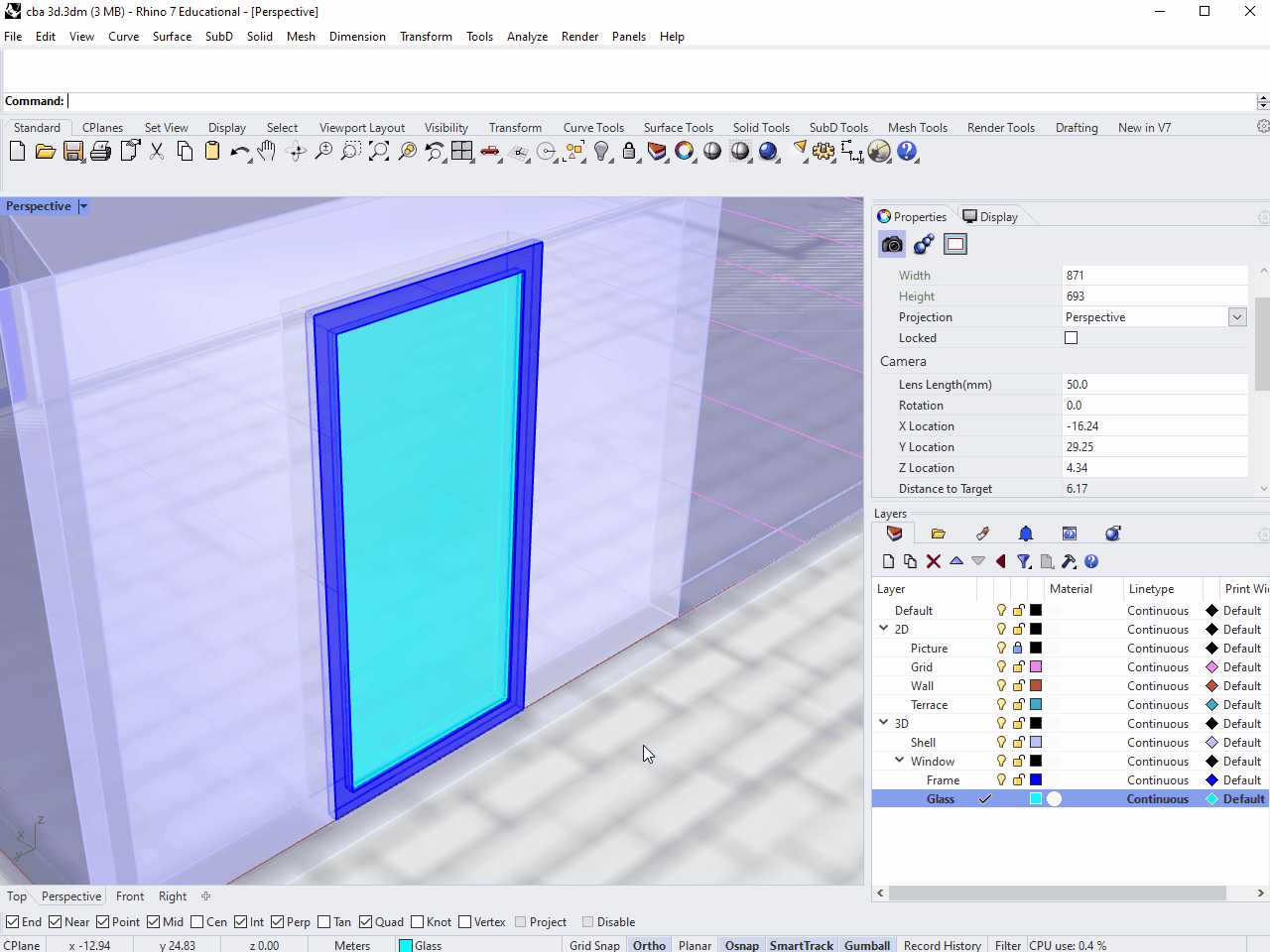
Task: Collapse the 3D layer group
Action: click(883, 723)
